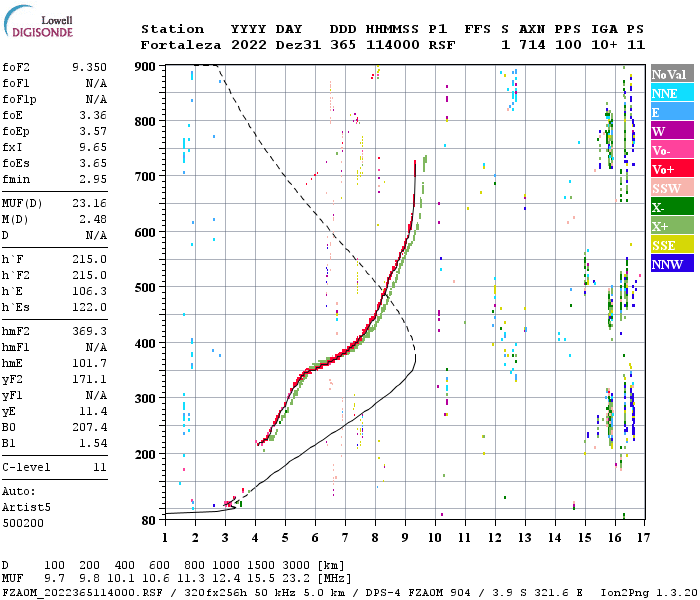Image resolution: width=700 pixels, height=600 pixels.
Task: Select the Vo- pink legend swatch
Action: 672,150
